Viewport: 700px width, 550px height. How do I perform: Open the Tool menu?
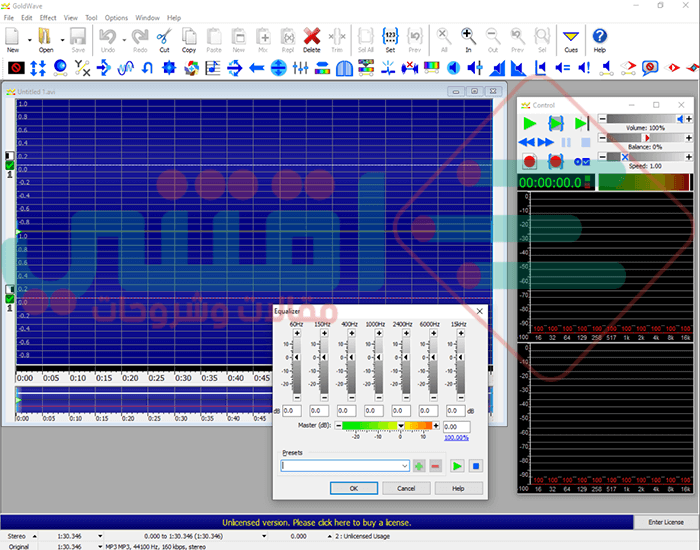click(x=91, y=18)
